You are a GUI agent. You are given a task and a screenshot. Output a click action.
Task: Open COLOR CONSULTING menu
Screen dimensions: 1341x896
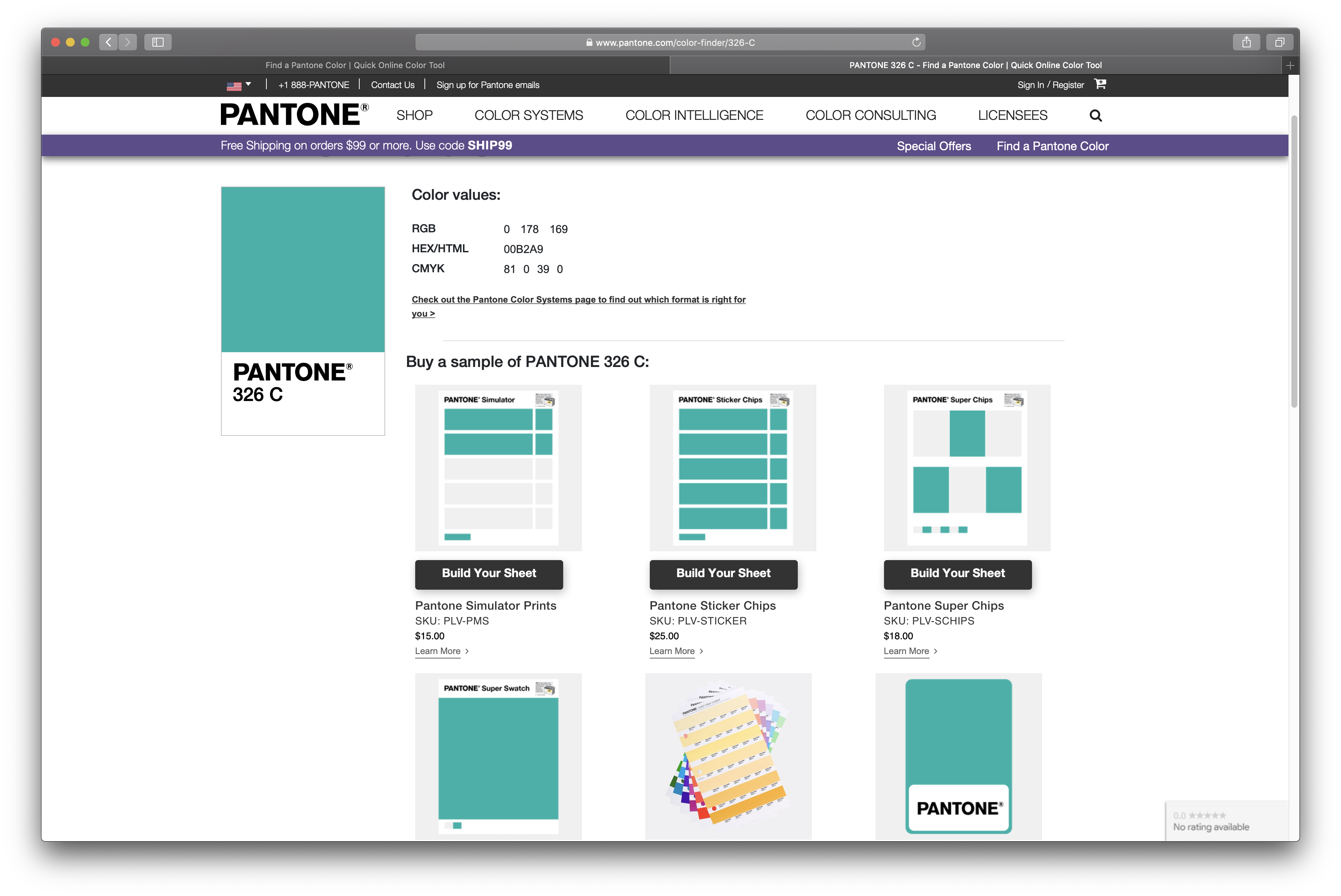[x=871, y=115]
